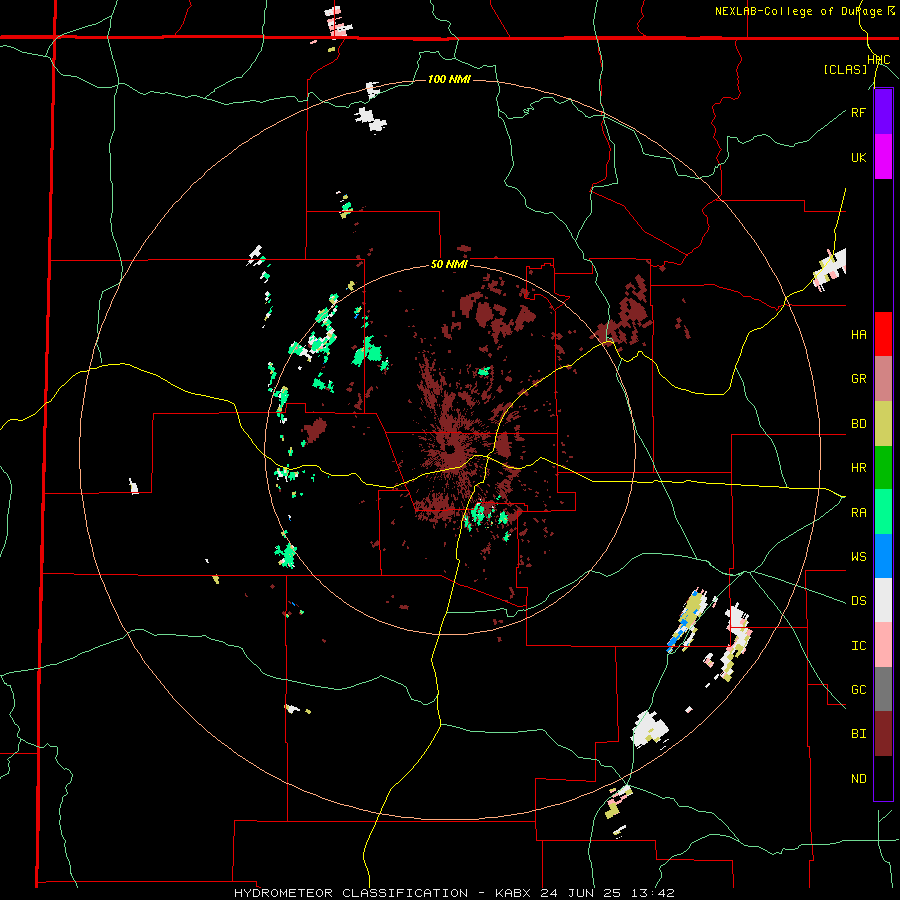Click the BI legend label
This screenshot has height=900, width=900.
tap(858, 734)
